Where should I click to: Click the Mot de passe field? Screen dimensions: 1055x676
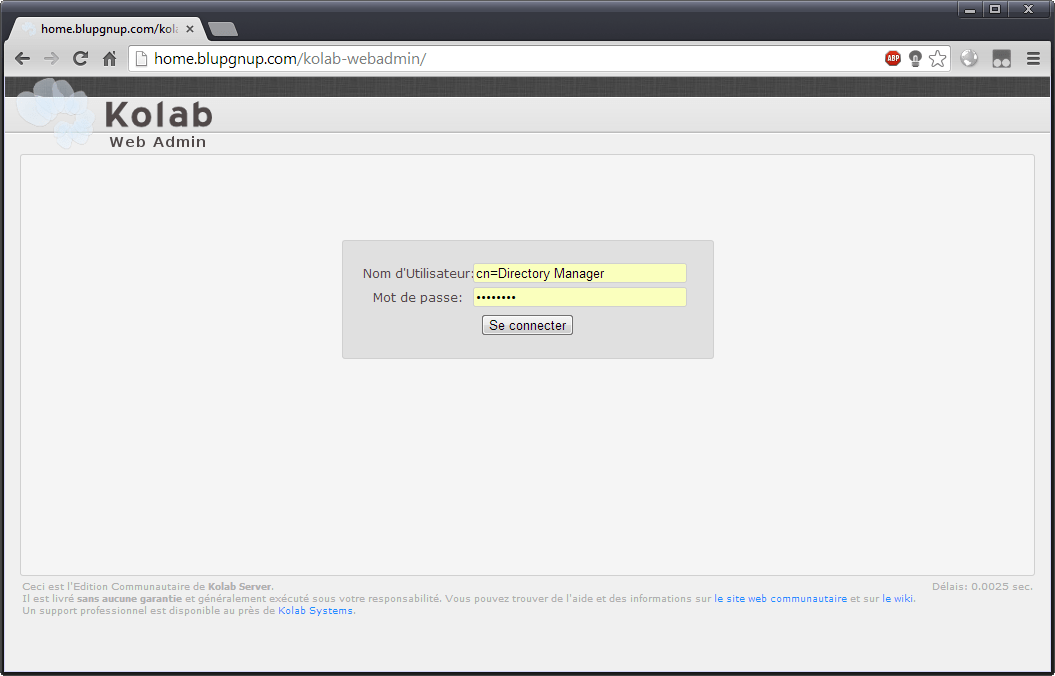pos(579,297)
